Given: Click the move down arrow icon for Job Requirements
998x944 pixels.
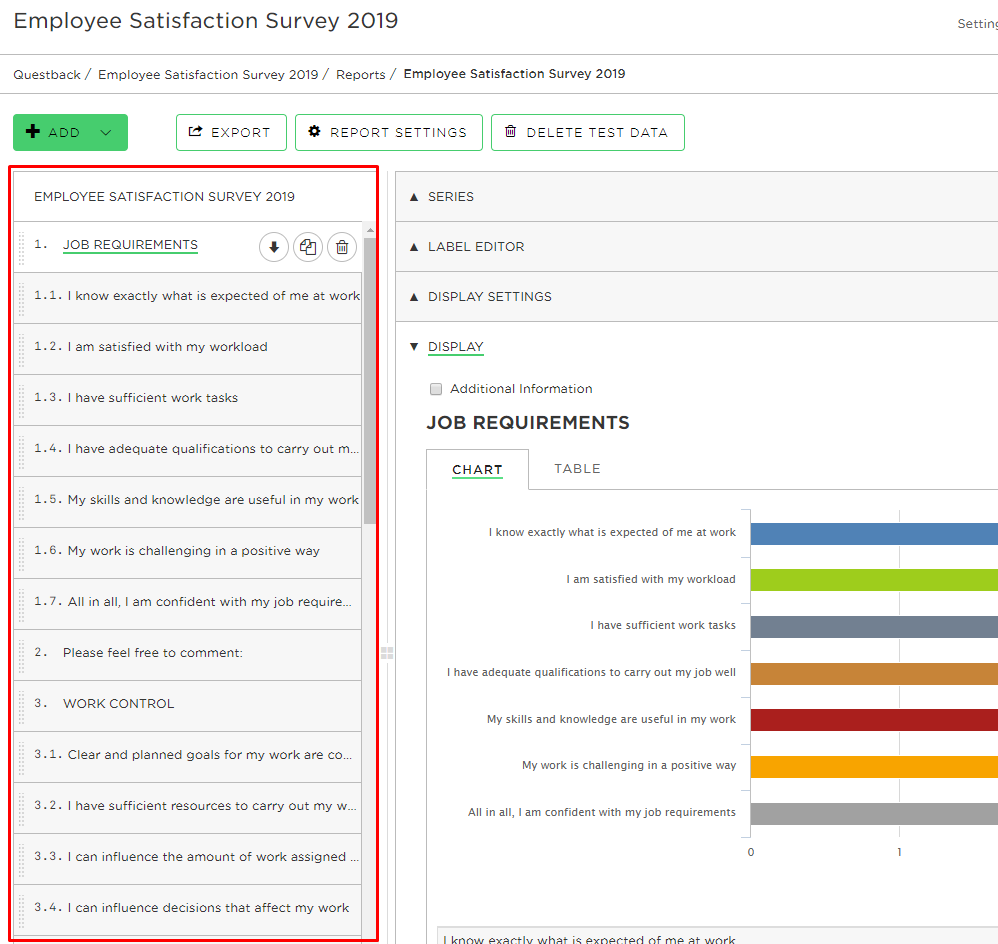Looking at the screenshot, I should [x=274, y=247].
